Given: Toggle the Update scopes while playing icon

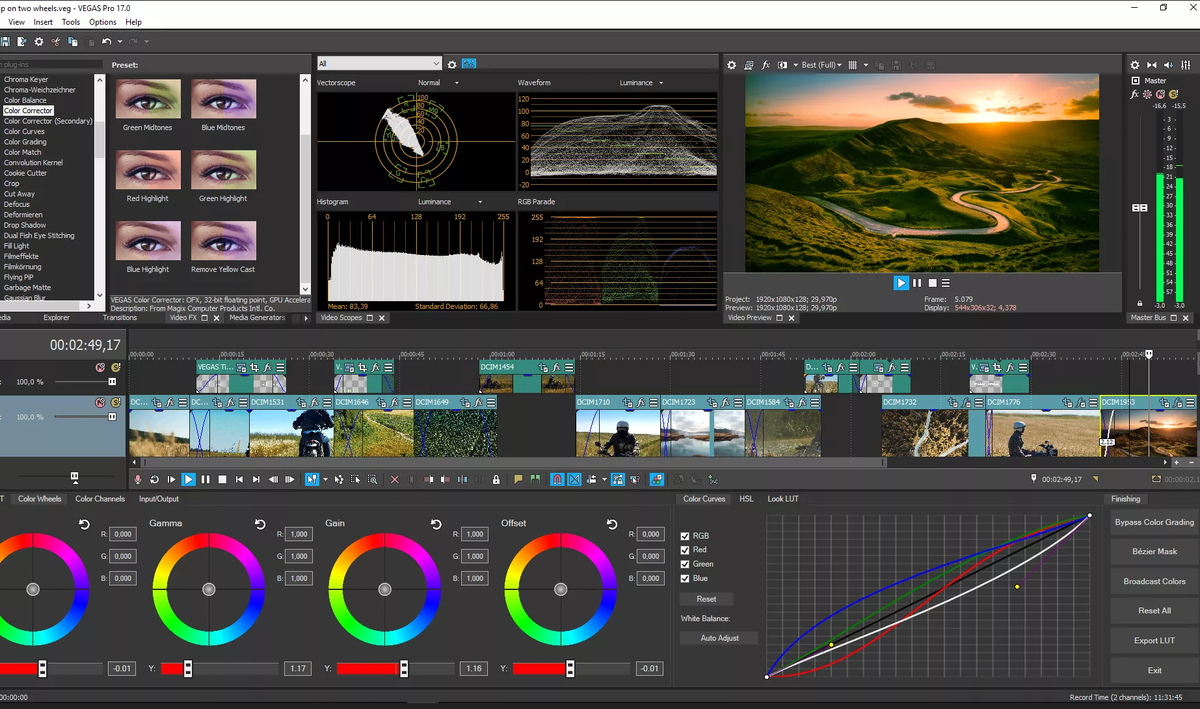Looking at the screenshot, I should click(x=468, y=64).
